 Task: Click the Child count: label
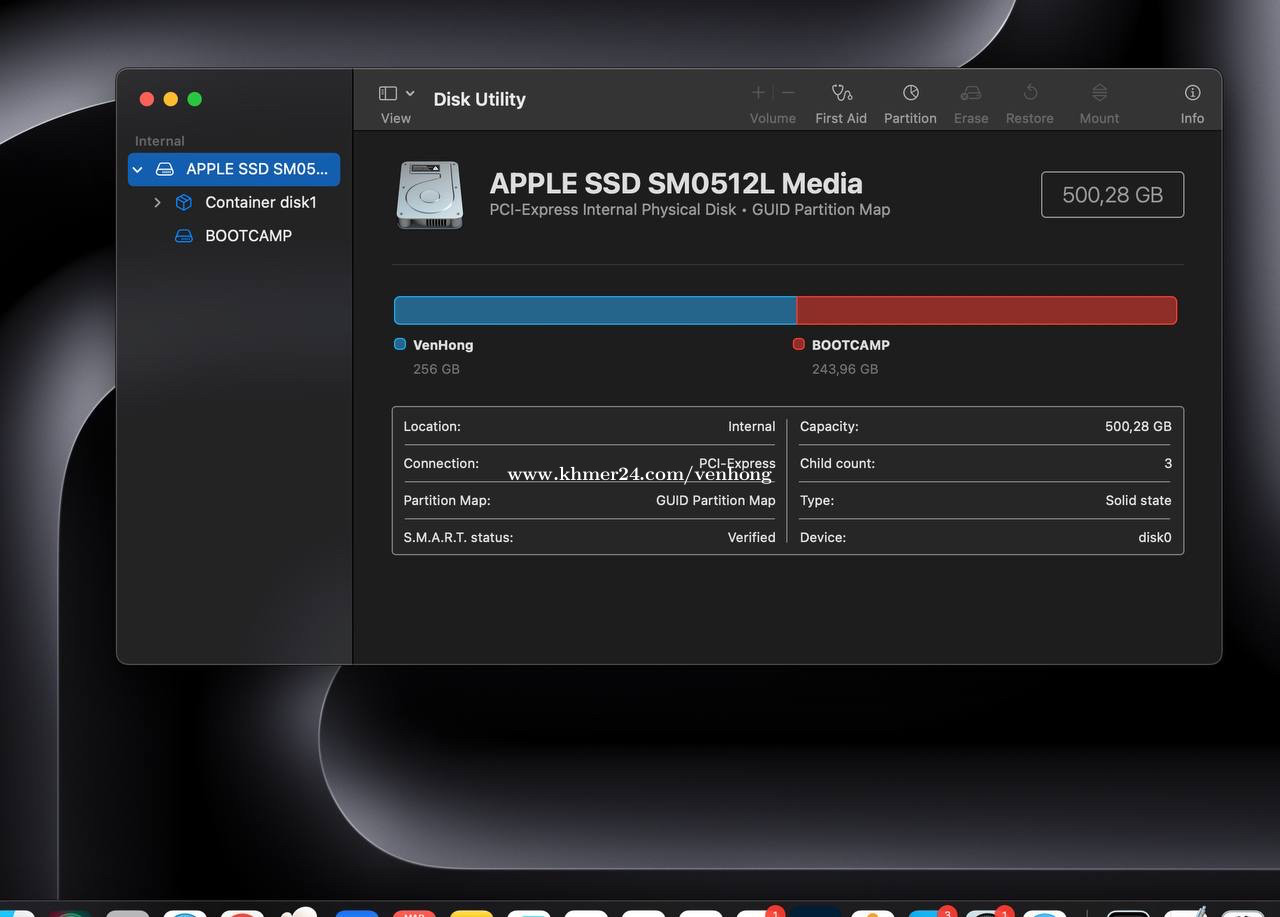tap(837, 463)
